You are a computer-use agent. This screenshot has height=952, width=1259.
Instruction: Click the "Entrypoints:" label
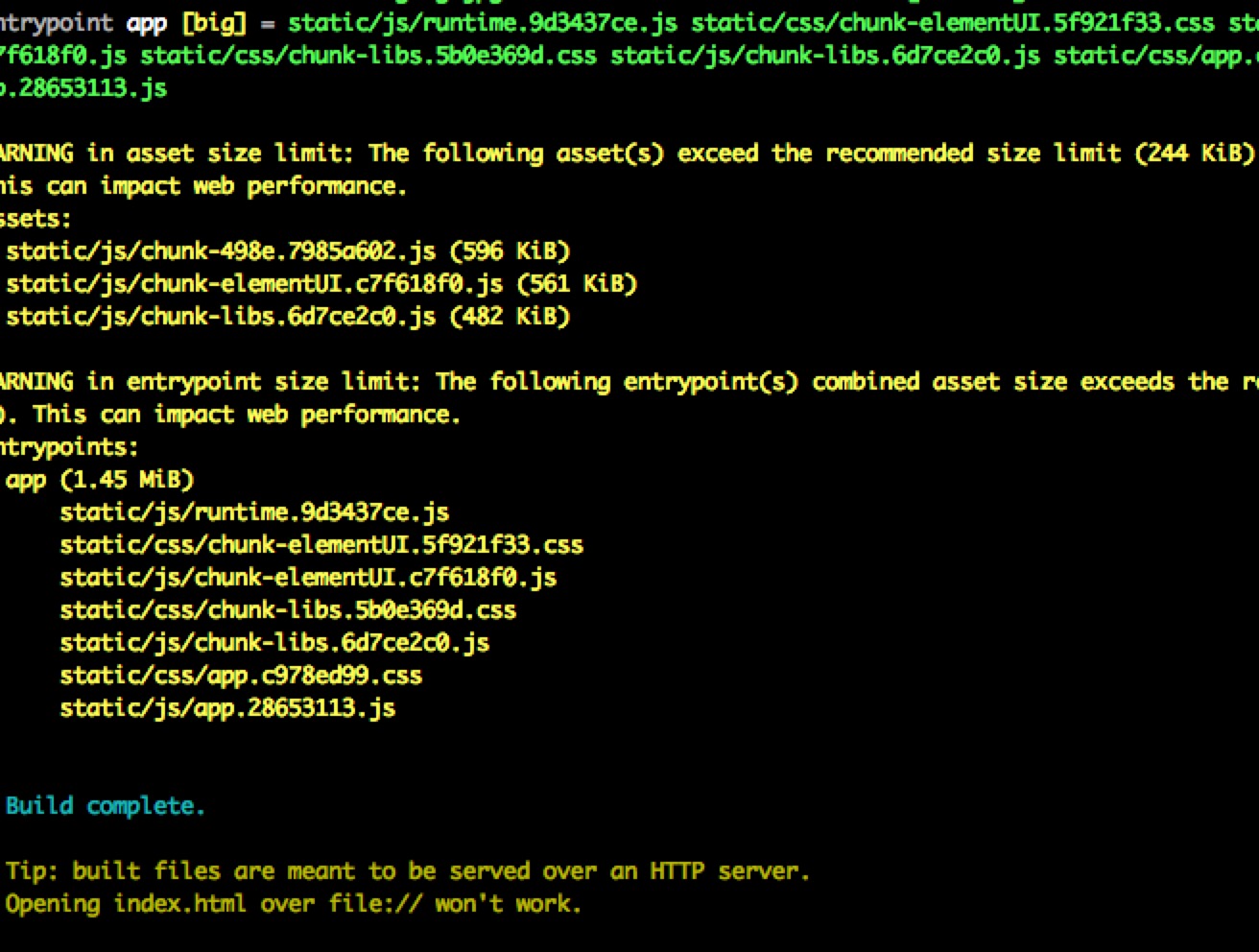(x=67, y=447)
